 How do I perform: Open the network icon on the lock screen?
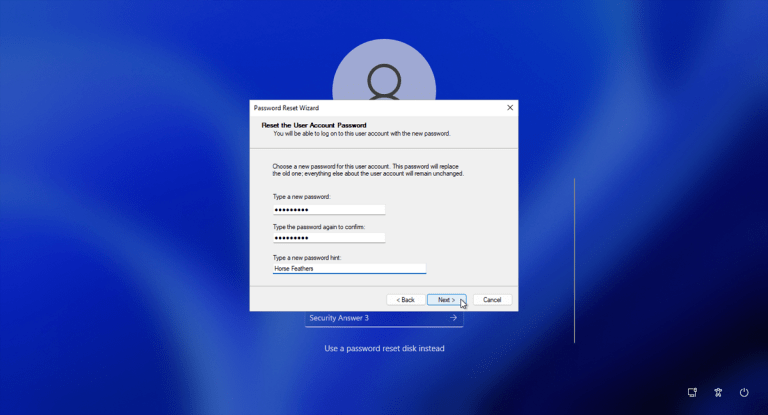tap(692, 392)
